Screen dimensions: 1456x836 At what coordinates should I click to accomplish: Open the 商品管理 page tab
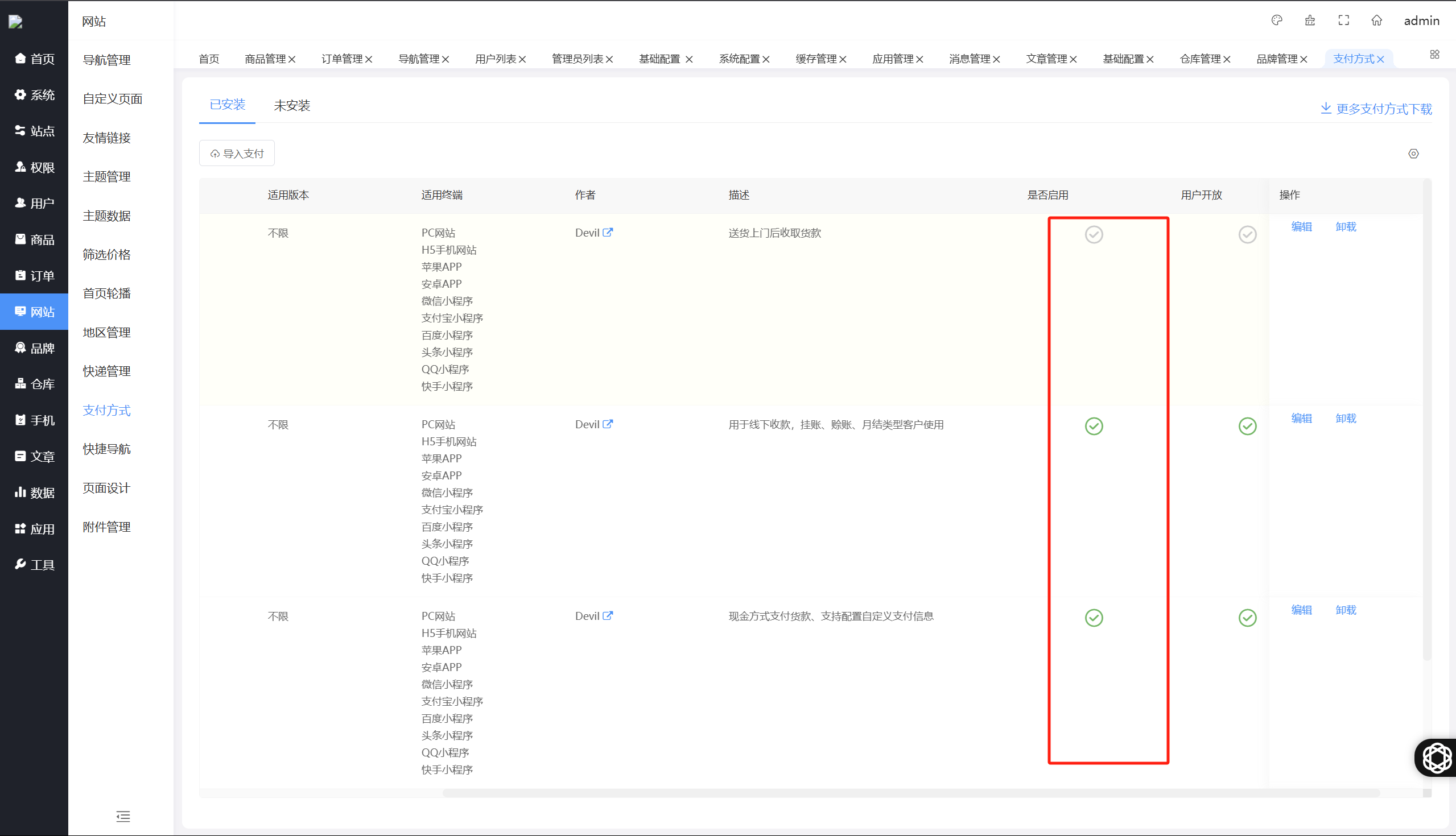pos(265,59)
